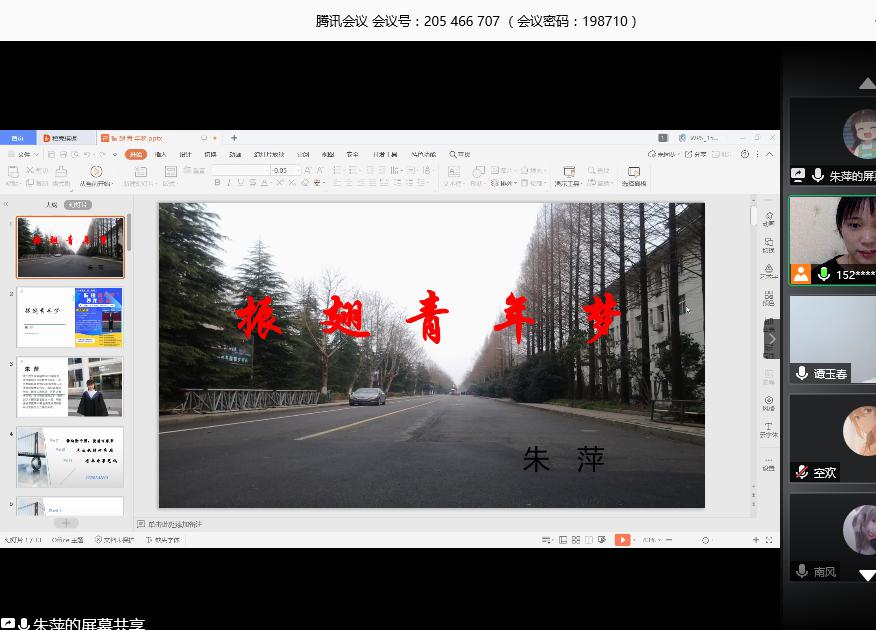Click the add new slide button below thumbnails
Screen dimensions: 876x630
click(x=66, y=522)
